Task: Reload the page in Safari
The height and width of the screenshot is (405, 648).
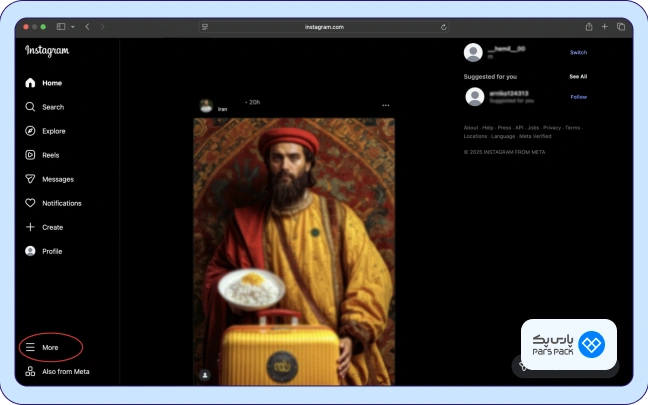Action: tap(443, 27)
